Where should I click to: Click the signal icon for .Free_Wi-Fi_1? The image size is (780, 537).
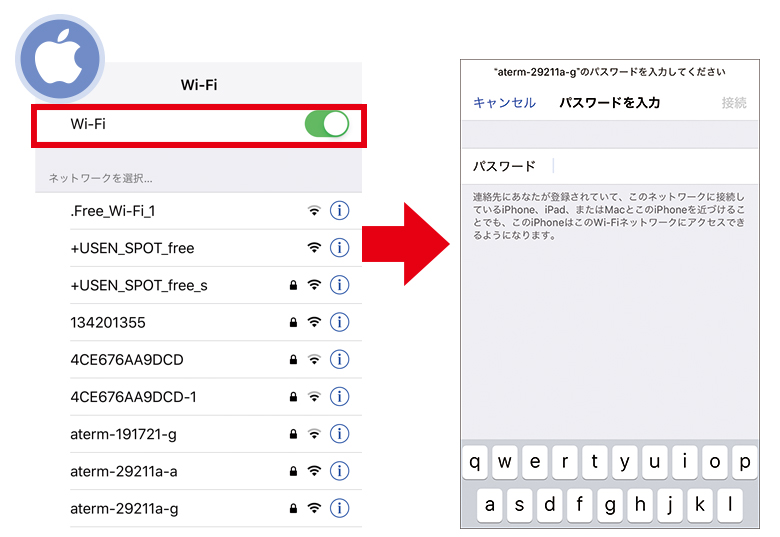[314, 210]
